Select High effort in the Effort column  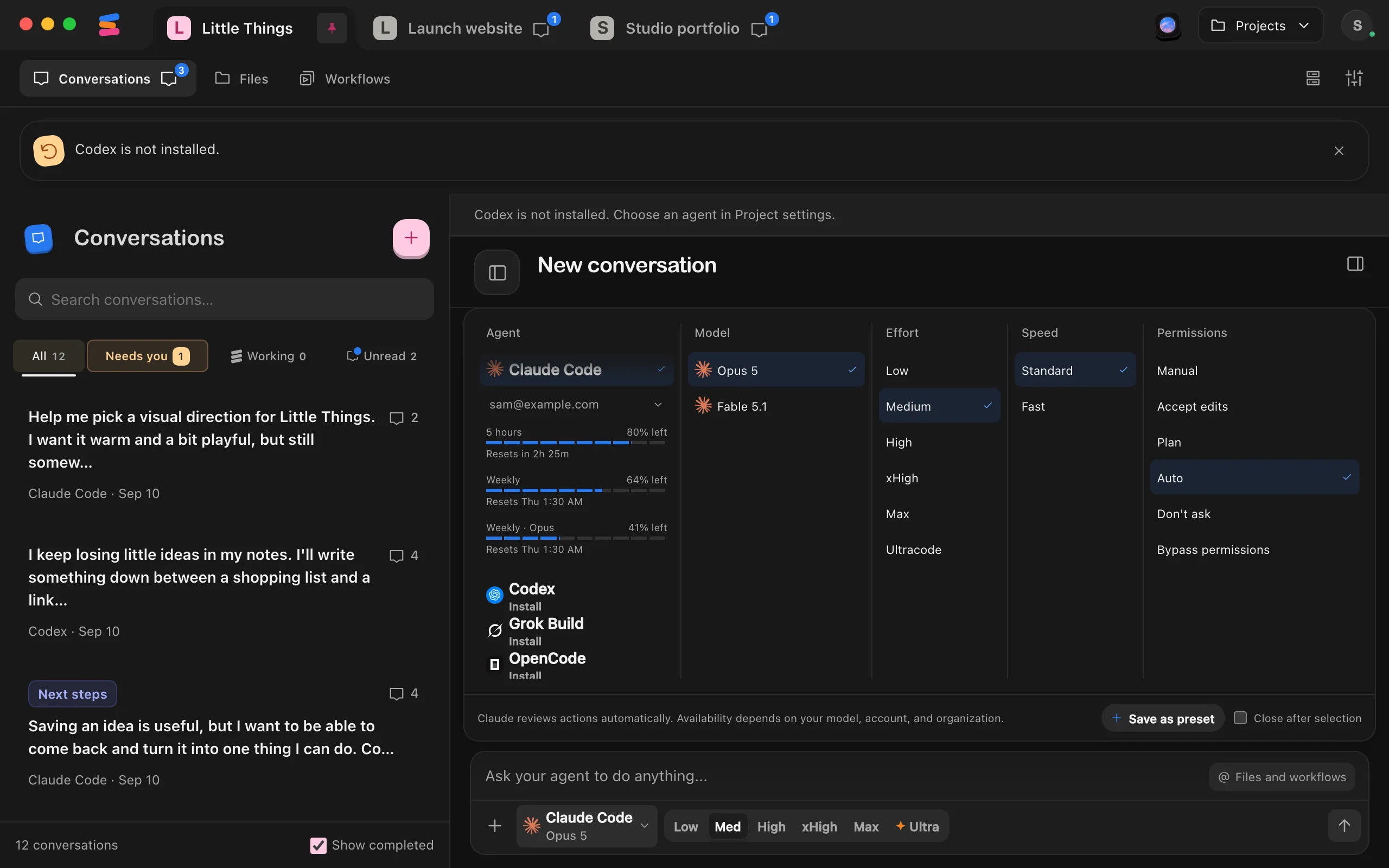[939, 442]
